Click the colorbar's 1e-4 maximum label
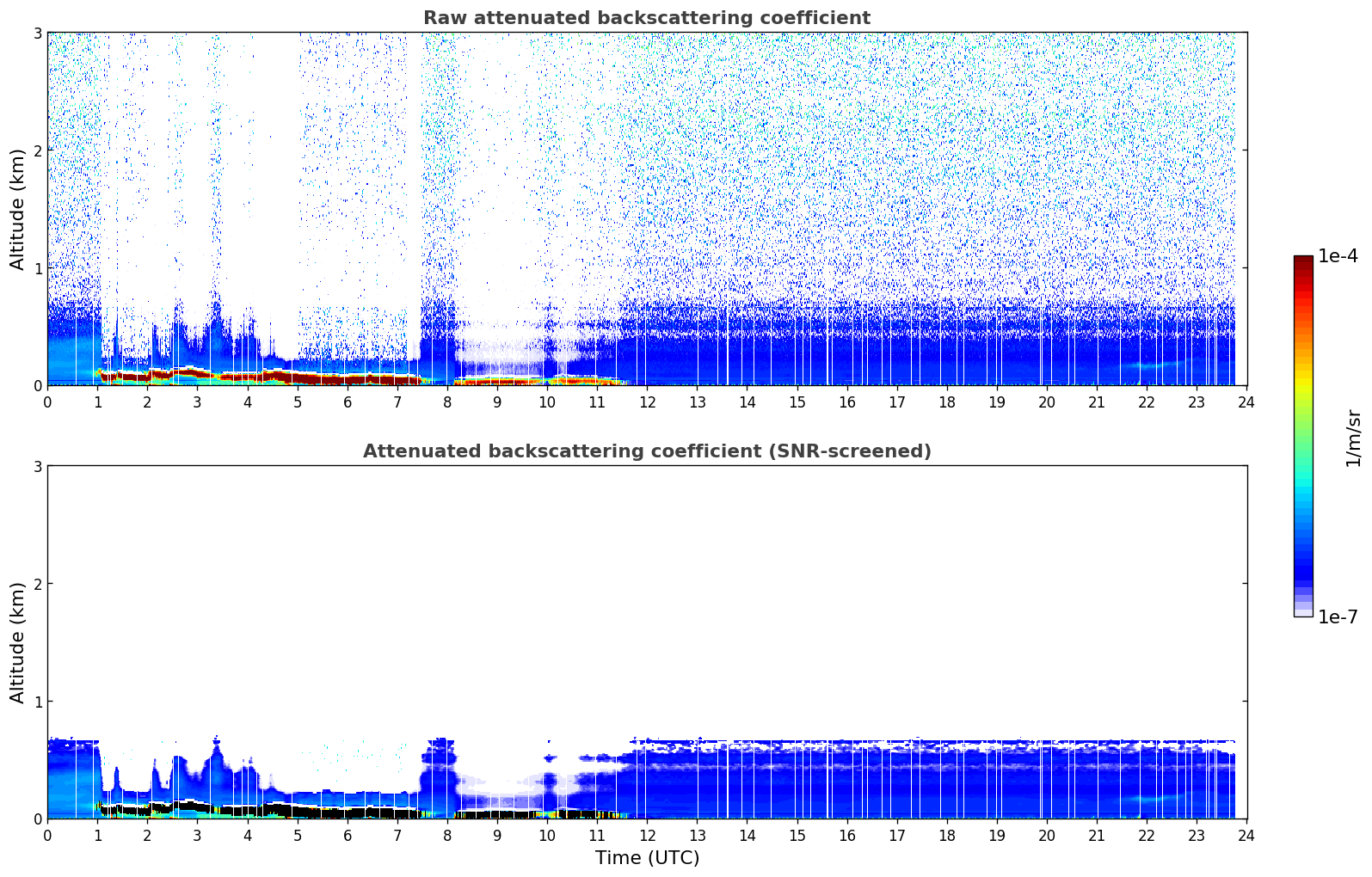1372x877 pixels. point(1337,256)
